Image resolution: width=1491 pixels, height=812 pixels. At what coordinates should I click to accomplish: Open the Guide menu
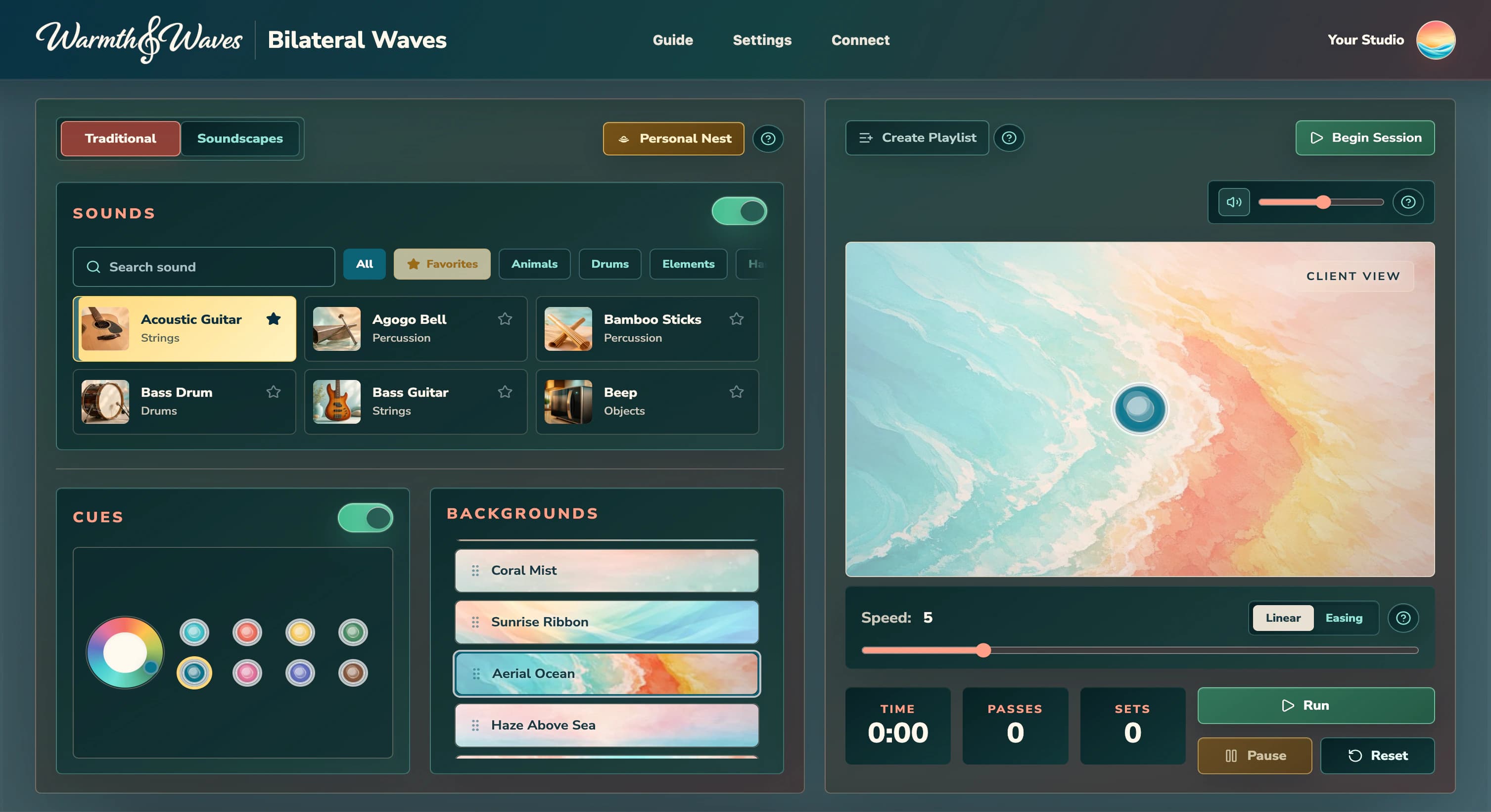(x=673, y=40)
